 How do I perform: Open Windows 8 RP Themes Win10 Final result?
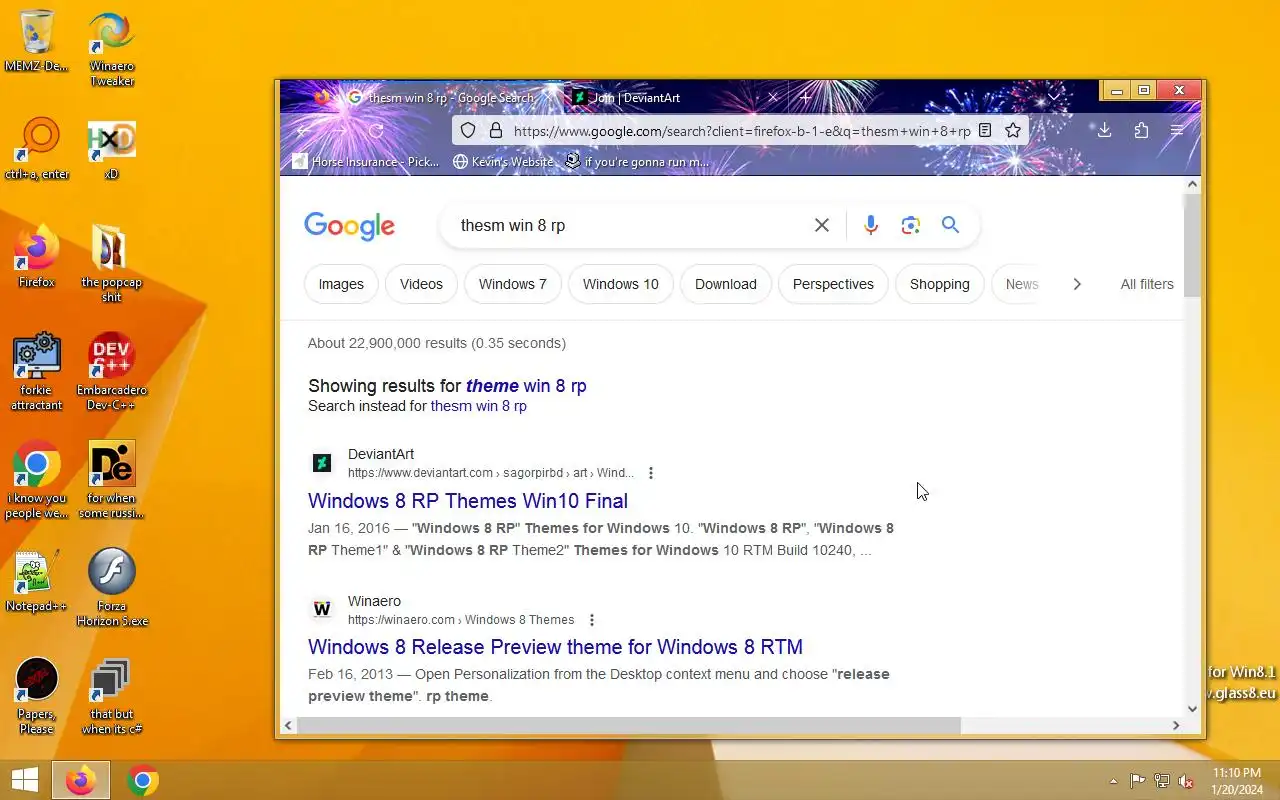coord(468,500)
